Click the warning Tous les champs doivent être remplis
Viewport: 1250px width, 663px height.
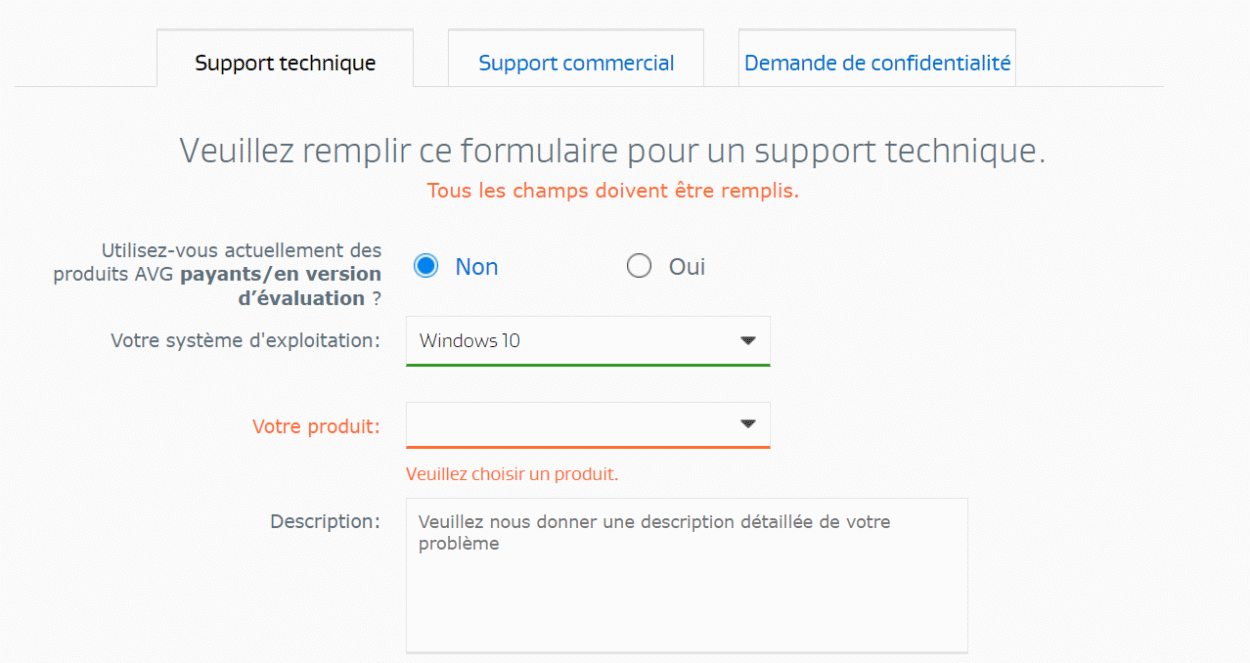[613, 190]
